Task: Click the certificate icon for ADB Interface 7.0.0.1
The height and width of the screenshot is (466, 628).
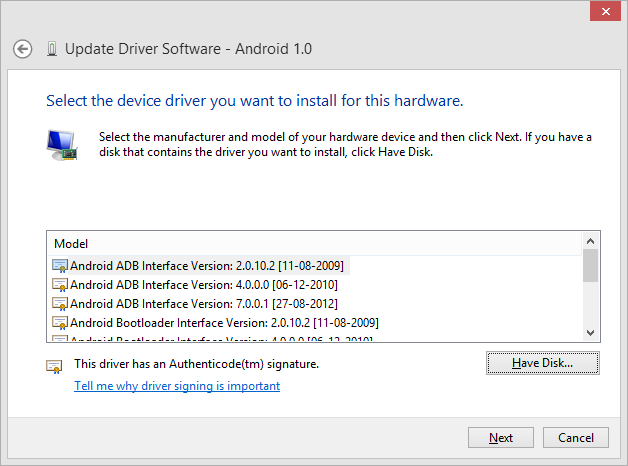Action: [59, 304]
